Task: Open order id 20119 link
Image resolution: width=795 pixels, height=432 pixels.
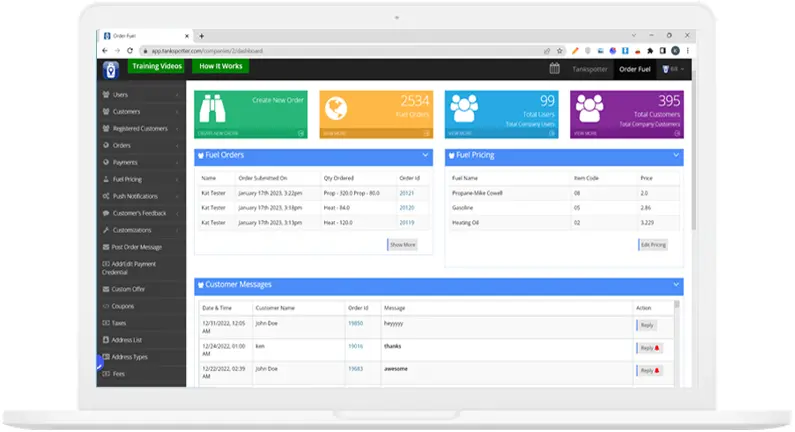Action: click(407, 223)
